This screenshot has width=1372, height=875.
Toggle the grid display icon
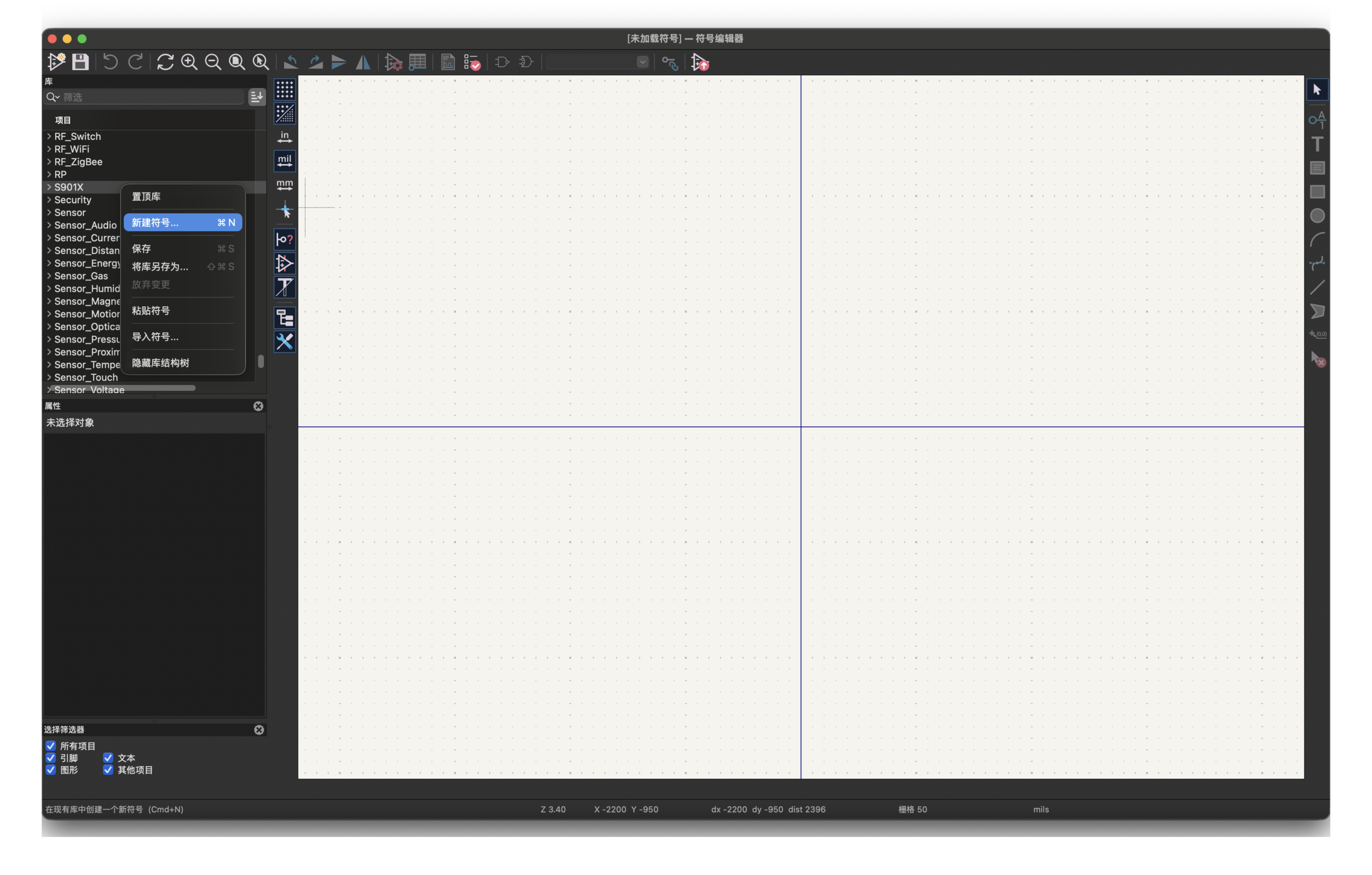284,90
